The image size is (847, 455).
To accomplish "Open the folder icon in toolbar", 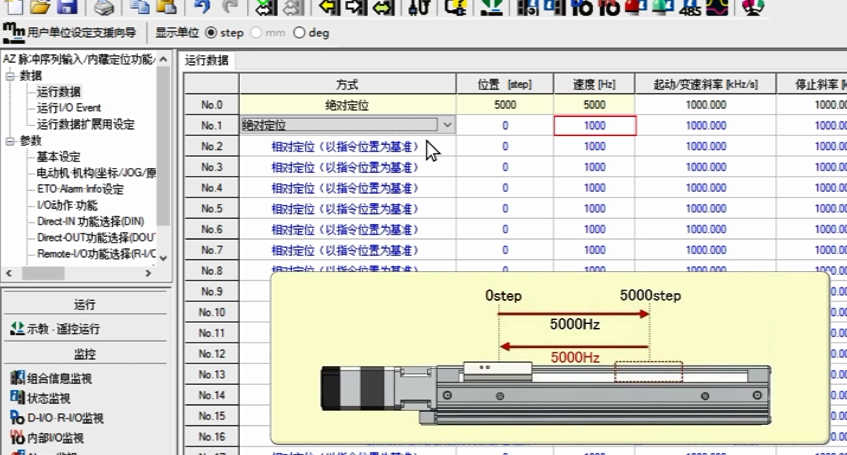I will (42, 7).
